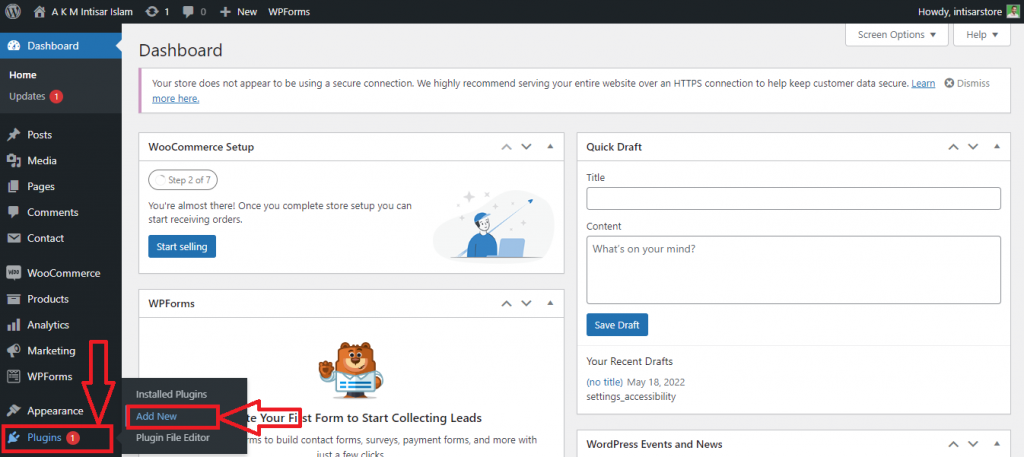Open the site home icon in admin bar
The image size is (1024, 457).
39,12
